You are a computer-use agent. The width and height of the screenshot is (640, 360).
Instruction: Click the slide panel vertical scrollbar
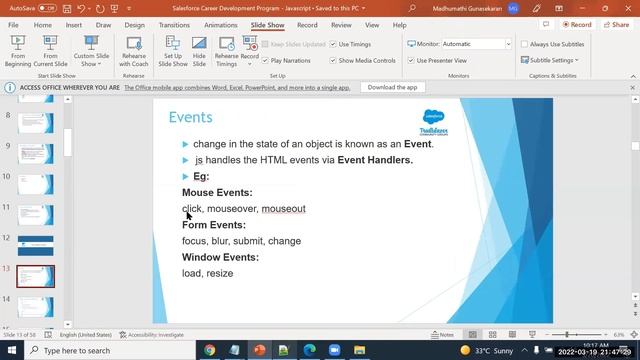(68, 142)
